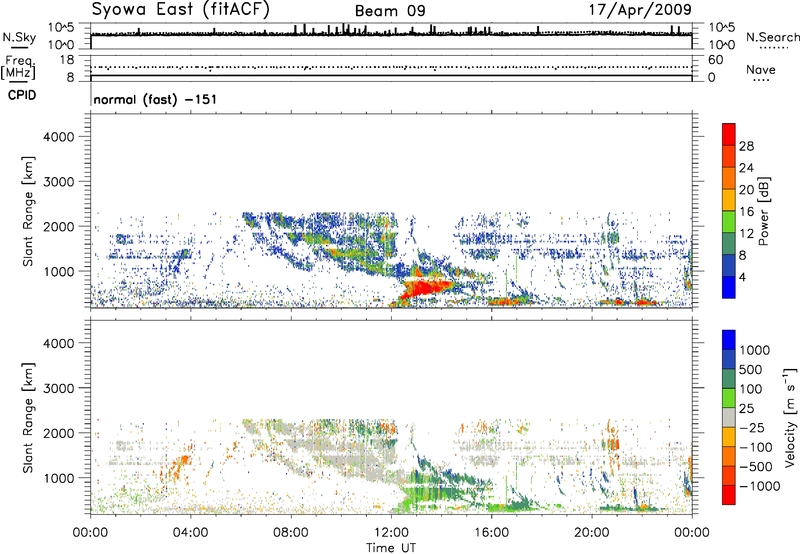Image resolution: width=800 pixels, height=554 pixels.
Task: Click the power panel 'Slant Range [km]' label
Action: point(28,211)
